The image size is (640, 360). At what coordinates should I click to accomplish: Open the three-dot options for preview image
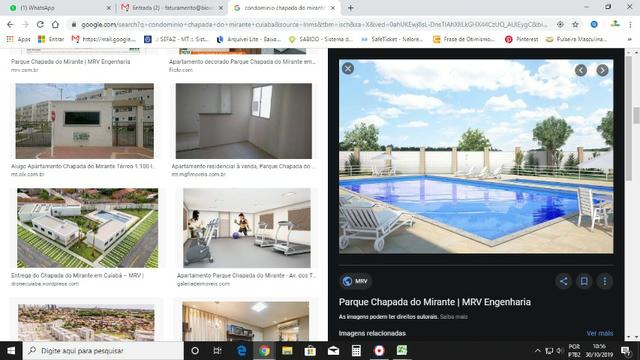pyautogui.click(x=604, y=281)
